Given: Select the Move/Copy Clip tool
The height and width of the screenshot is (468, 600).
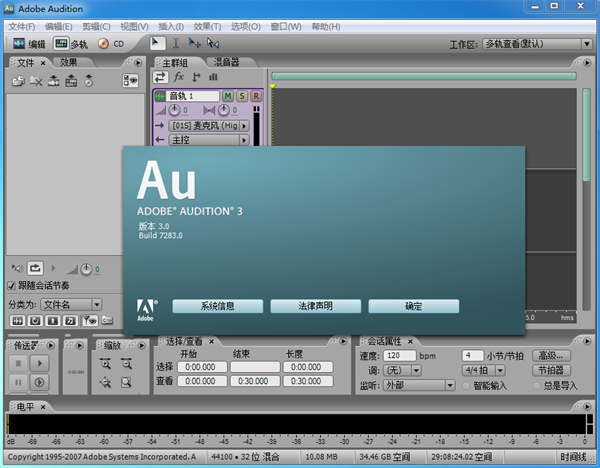Looking at the screenshot, I should point(194,43).
